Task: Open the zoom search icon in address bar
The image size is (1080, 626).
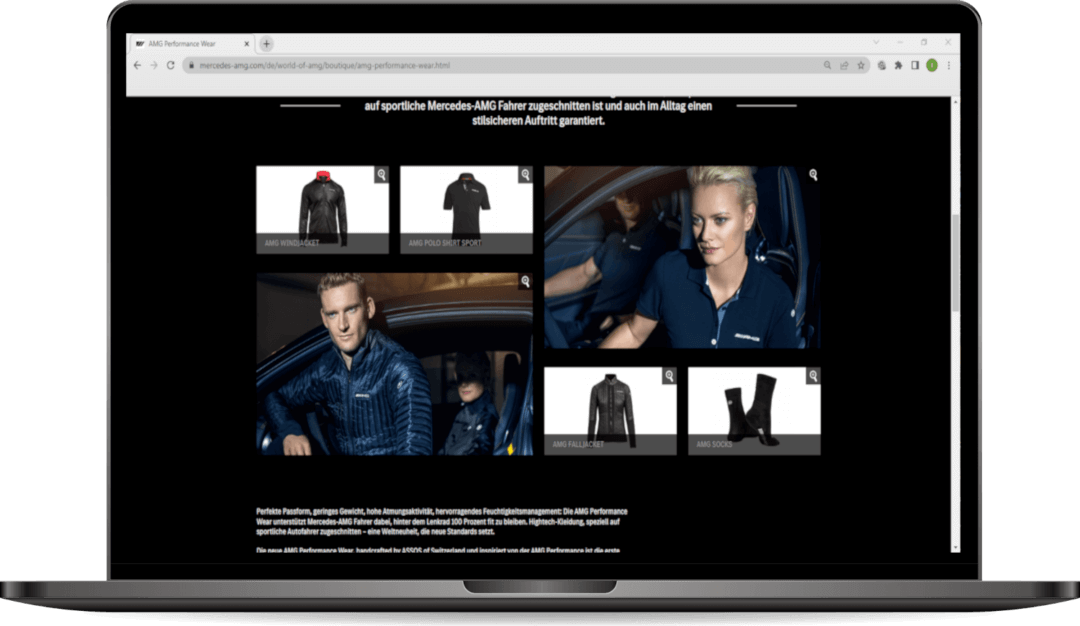Action: [827, 65]
